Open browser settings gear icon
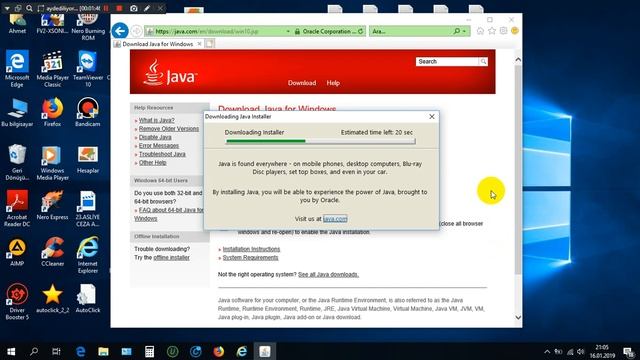 503,31
